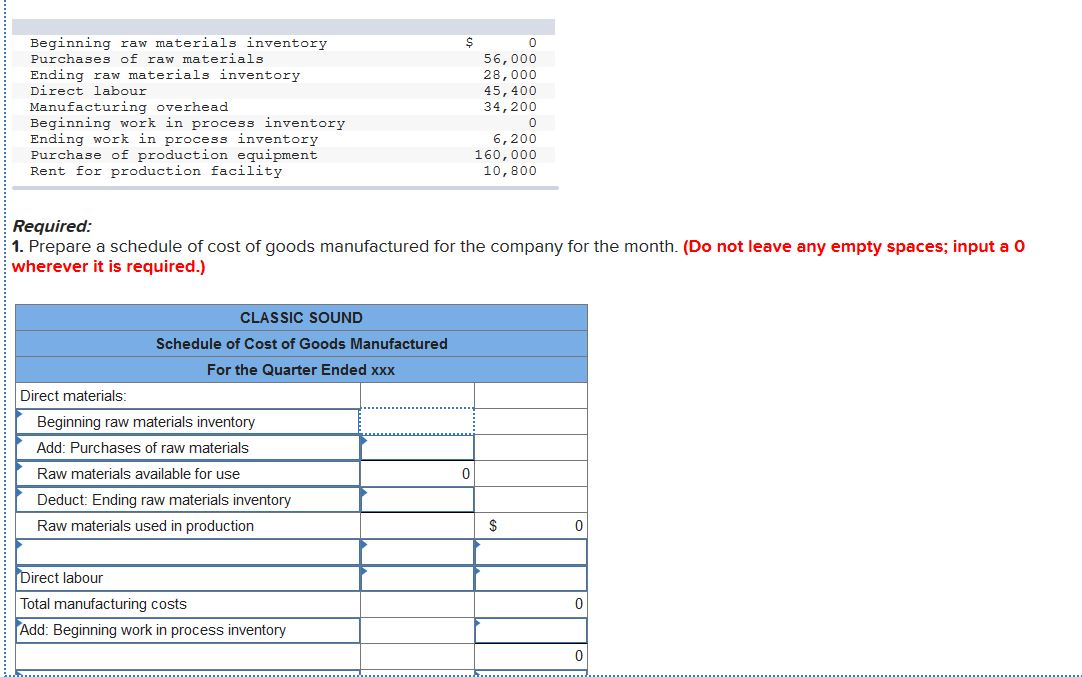Click Beginning work in process inventory right amount field
Screen dimensions: 1082x677
coord(531,630)
